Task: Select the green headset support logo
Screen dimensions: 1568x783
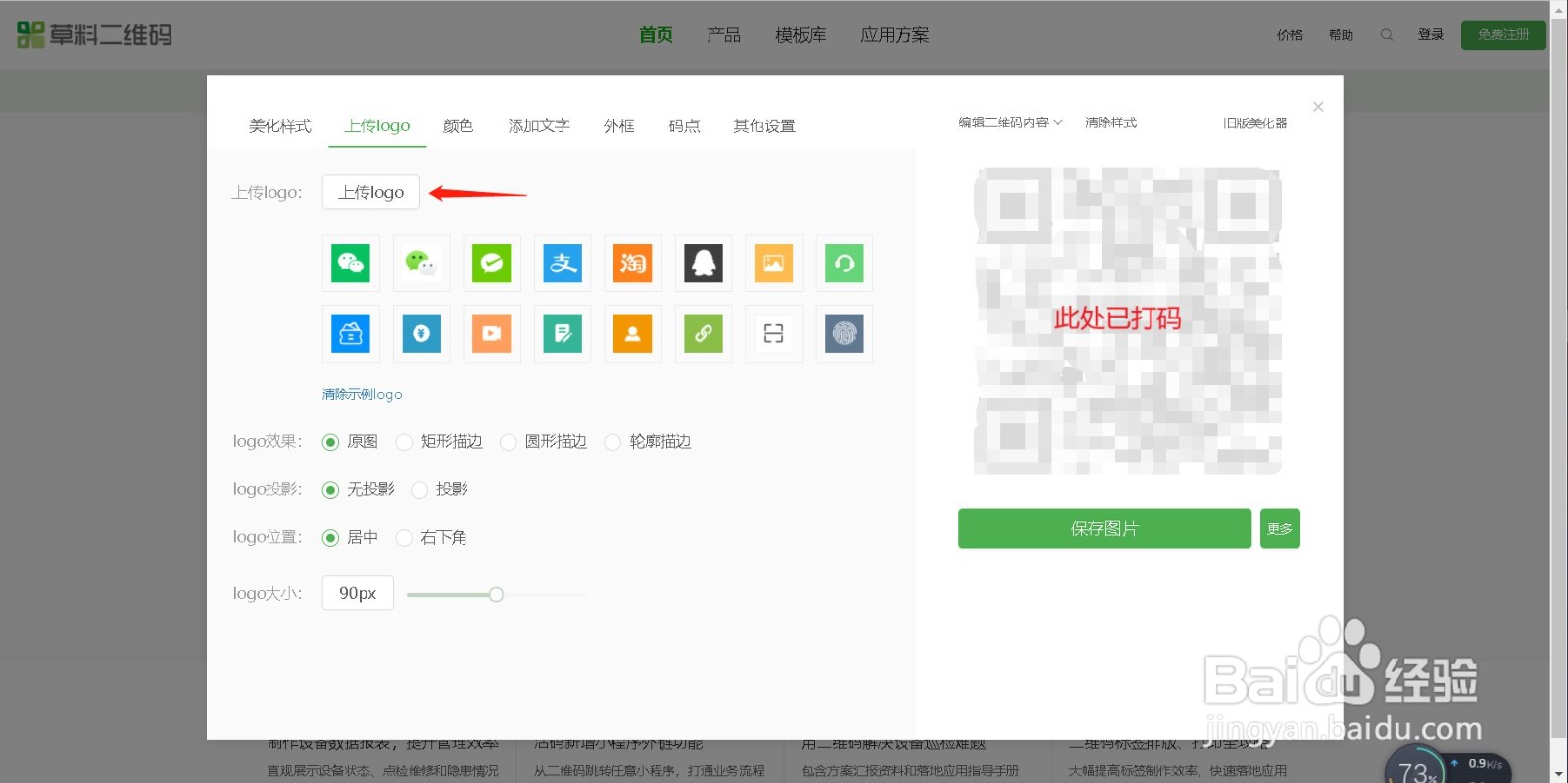Action: [x=844, y=264]
